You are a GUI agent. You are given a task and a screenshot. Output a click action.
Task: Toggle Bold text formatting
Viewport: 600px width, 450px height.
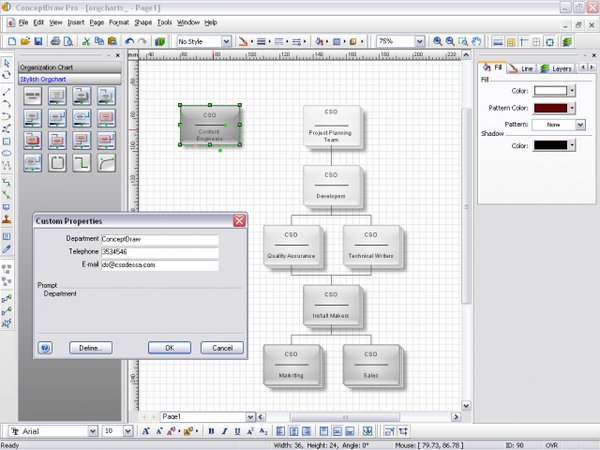pyautogui.click(x=211, y=431)
